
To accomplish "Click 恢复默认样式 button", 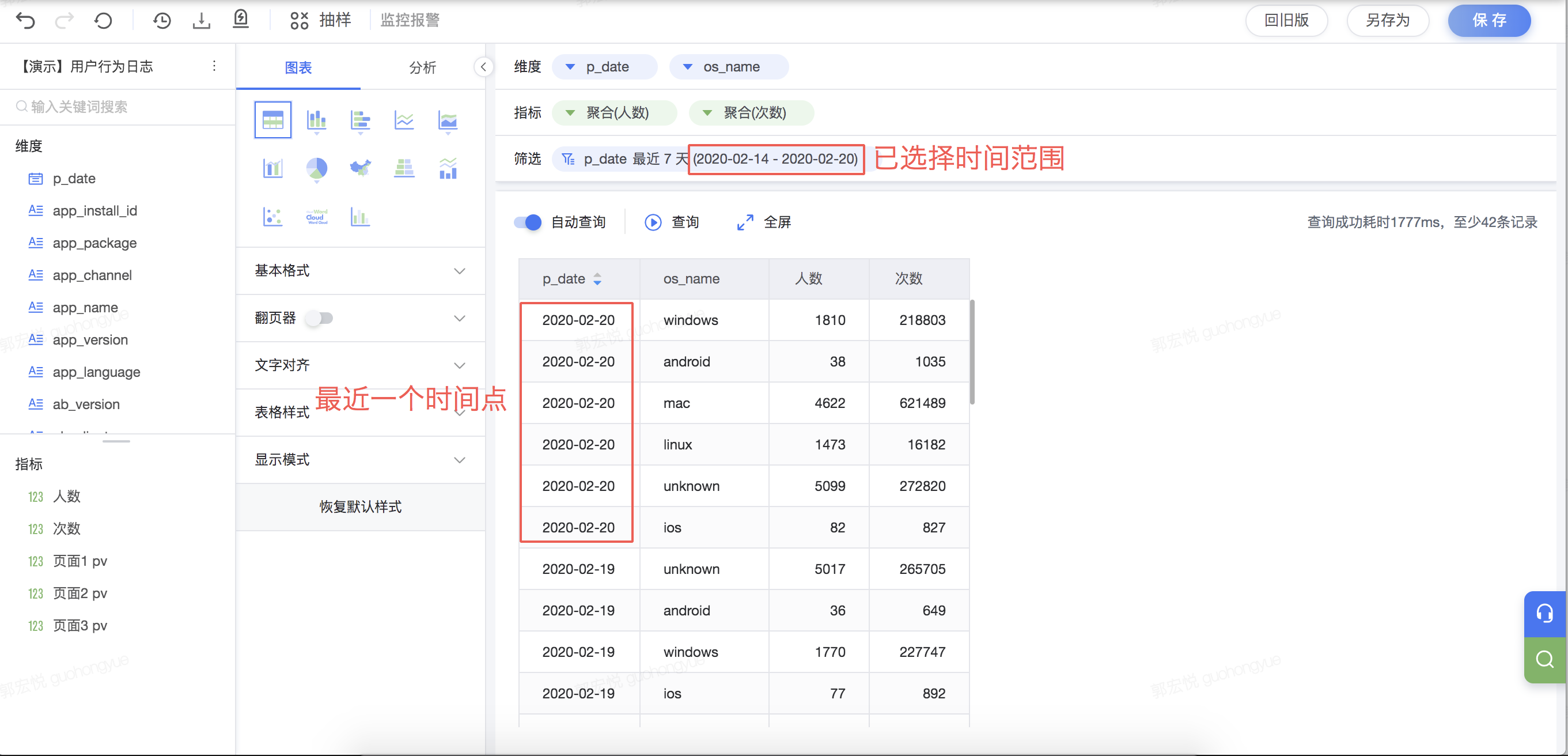I will [x=361, y=506].
